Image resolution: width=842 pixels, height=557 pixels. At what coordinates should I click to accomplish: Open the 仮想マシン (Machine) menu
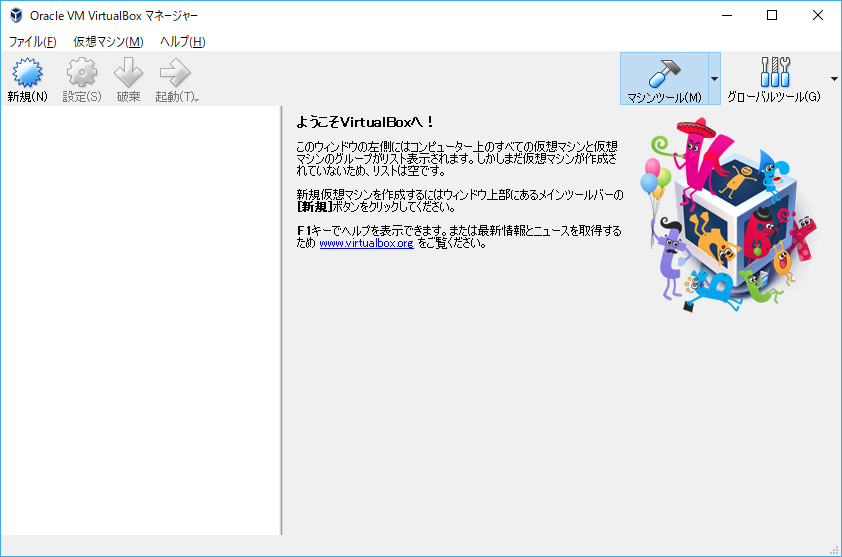point(108,41)
